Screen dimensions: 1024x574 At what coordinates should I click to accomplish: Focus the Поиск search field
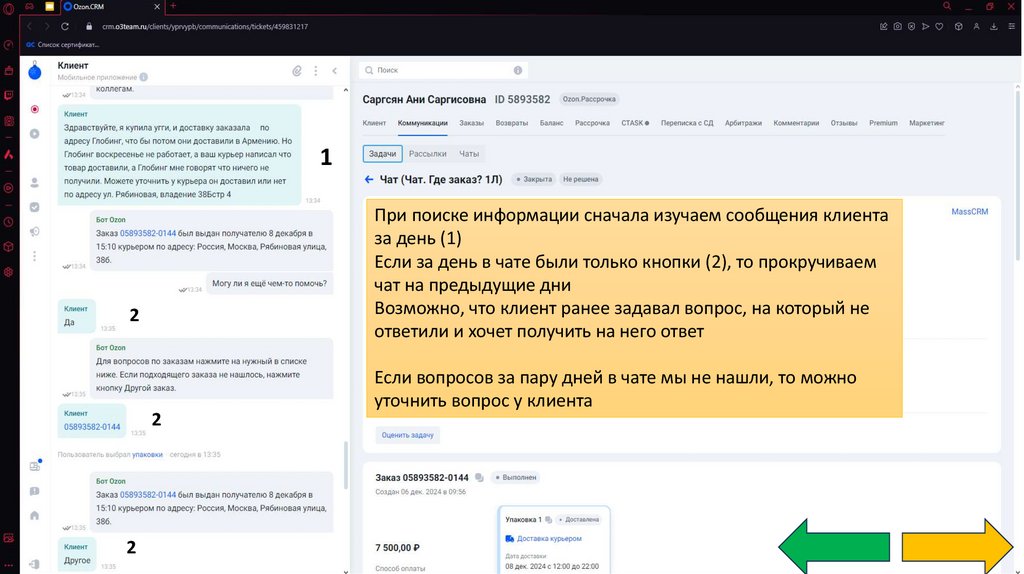pyautogui.click(x=443, y=70)
